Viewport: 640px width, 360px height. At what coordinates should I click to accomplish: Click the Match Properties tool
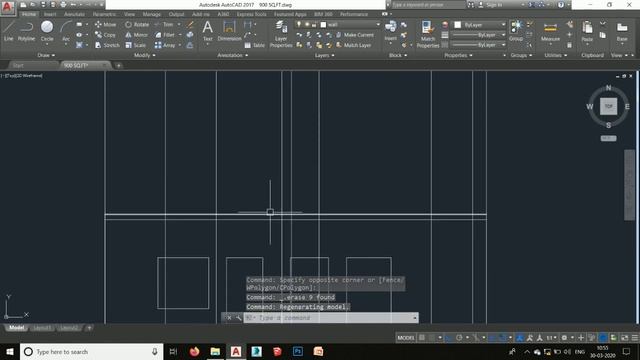[x=427, y=34]
